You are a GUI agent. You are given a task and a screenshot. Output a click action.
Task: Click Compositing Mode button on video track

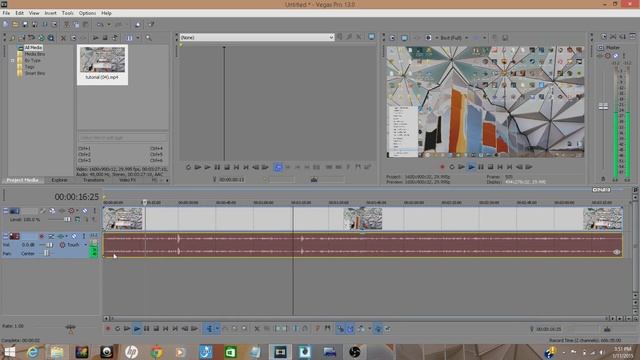click(x=77, y=220)
